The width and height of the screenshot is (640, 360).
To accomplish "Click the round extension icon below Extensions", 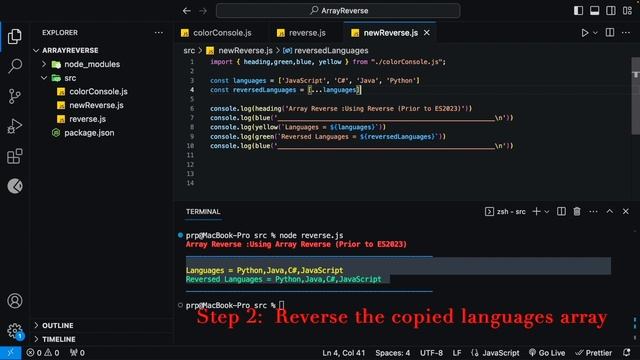I will point(15,186).
